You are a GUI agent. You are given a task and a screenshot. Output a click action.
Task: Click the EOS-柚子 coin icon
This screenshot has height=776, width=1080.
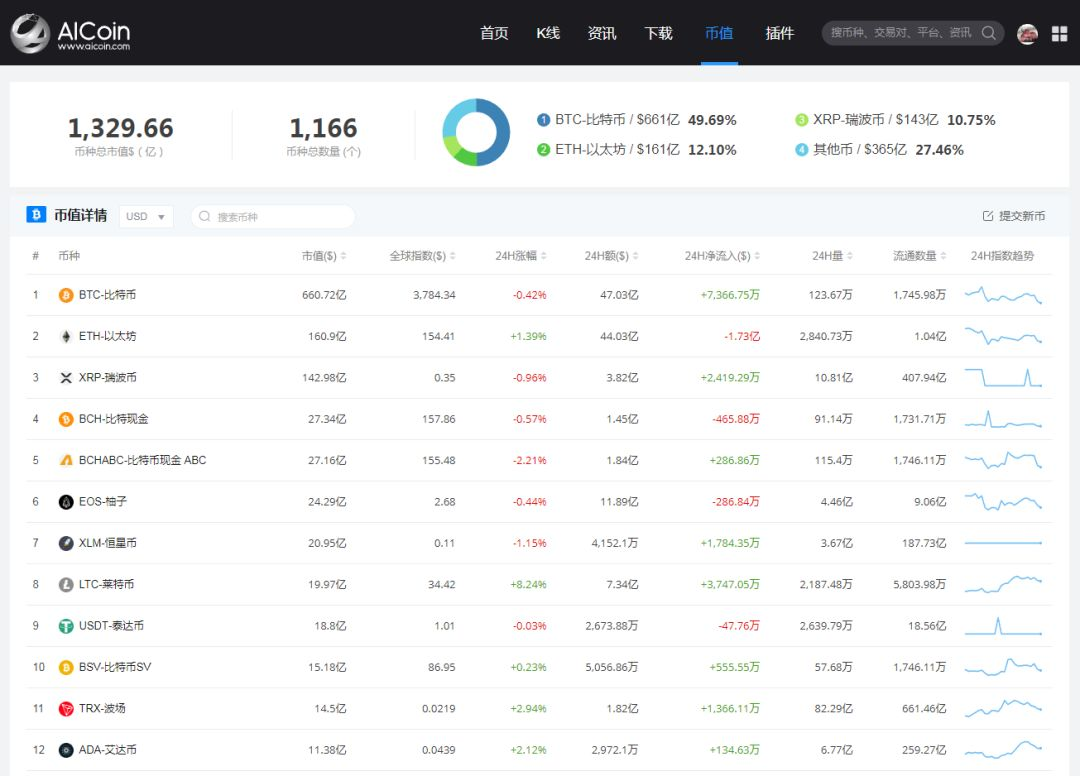(66, 502)
